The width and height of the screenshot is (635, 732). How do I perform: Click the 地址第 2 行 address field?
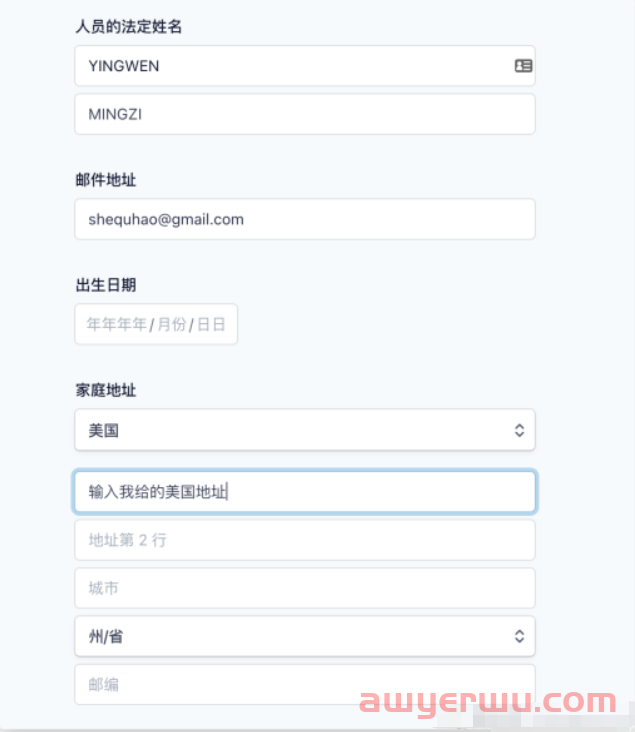pyautogui.click(x=305, y=540)
